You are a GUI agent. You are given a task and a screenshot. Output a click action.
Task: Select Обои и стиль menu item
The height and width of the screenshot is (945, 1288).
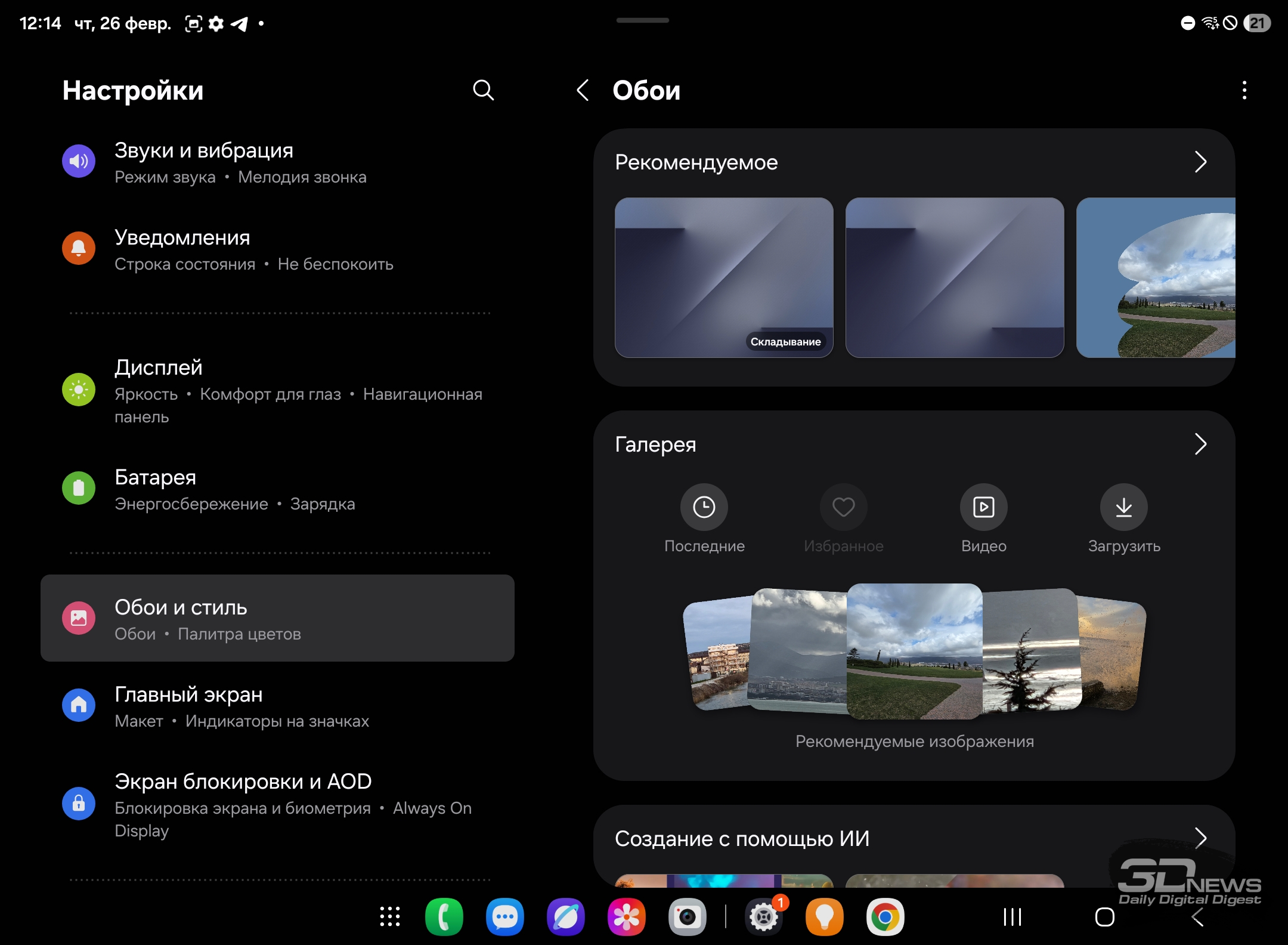(x=277, y=618)
